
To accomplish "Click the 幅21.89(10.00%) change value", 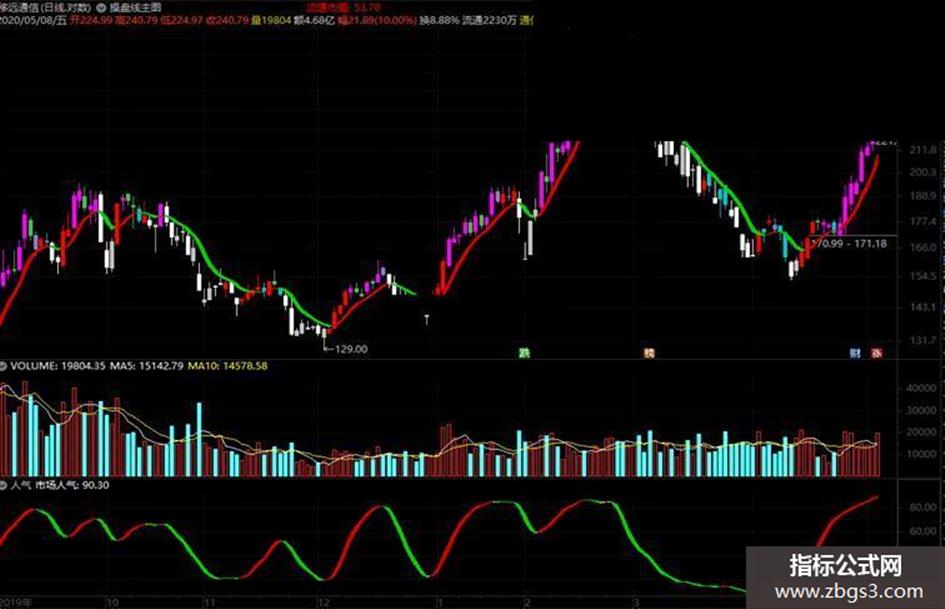I will pyautogui.click(x=377, y=20).
